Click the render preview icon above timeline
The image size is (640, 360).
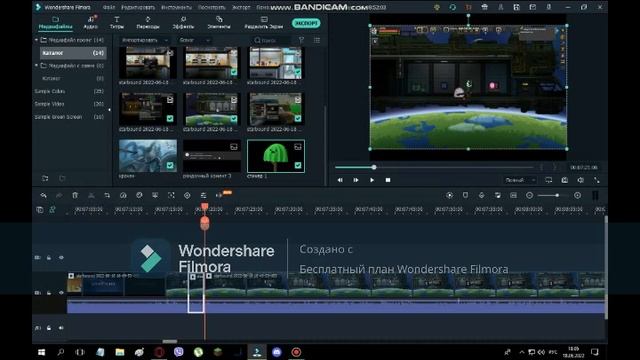pos(449,196)
